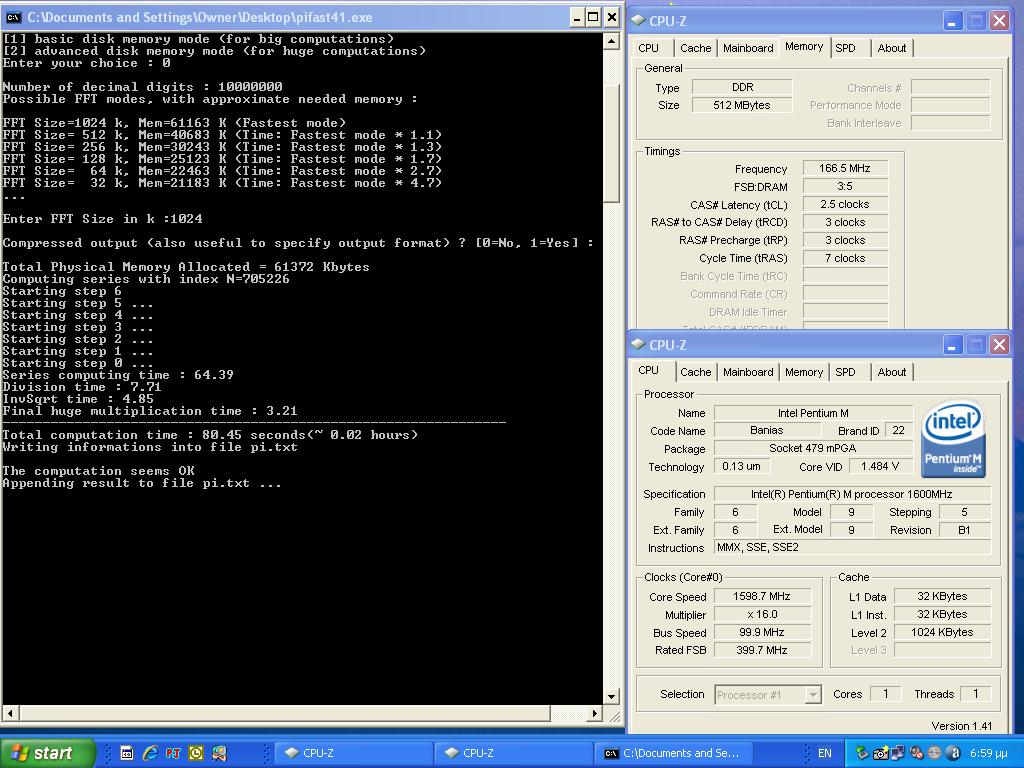Screen dimensions: 1024x768
Task: Click the Frequency value 166.5 MHz
Action: coord(845,168)
